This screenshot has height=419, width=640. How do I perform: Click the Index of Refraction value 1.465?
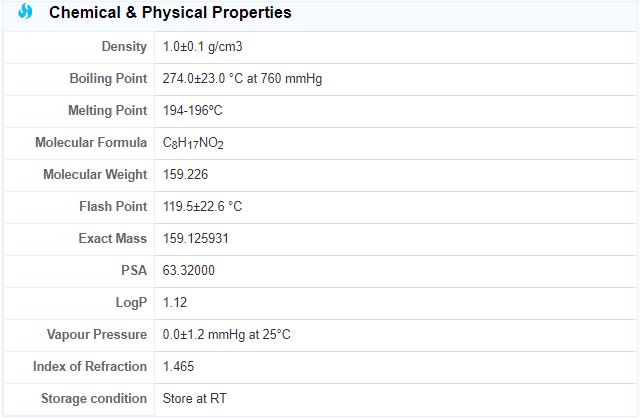pyautogui.click(x=179, y=367)
